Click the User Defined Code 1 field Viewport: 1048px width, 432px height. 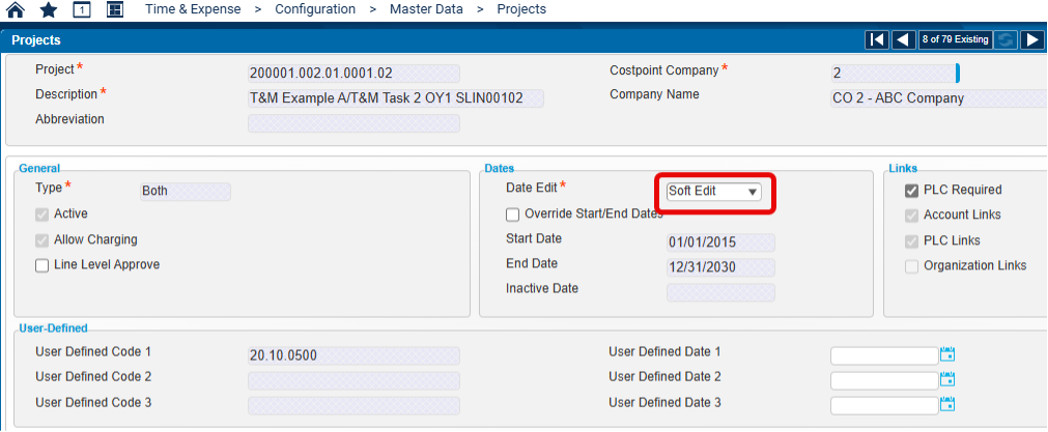[x=354, y=356]
